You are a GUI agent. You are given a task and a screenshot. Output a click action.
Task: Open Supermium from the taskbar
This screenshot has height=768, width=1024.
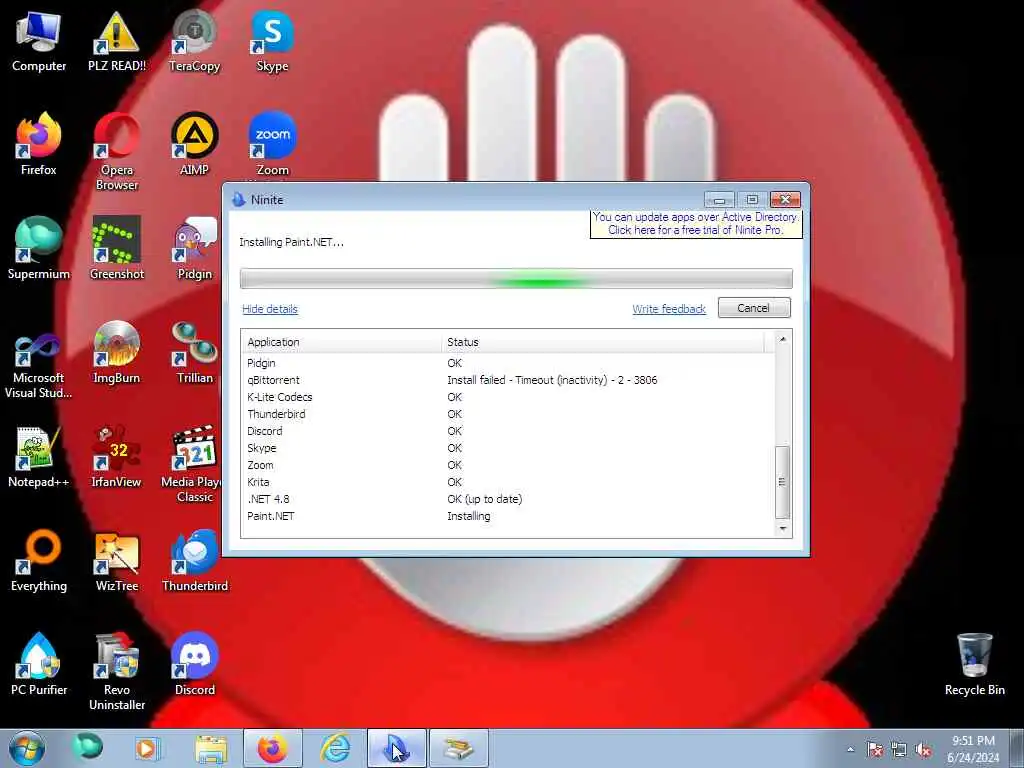(x=88, y=747)
